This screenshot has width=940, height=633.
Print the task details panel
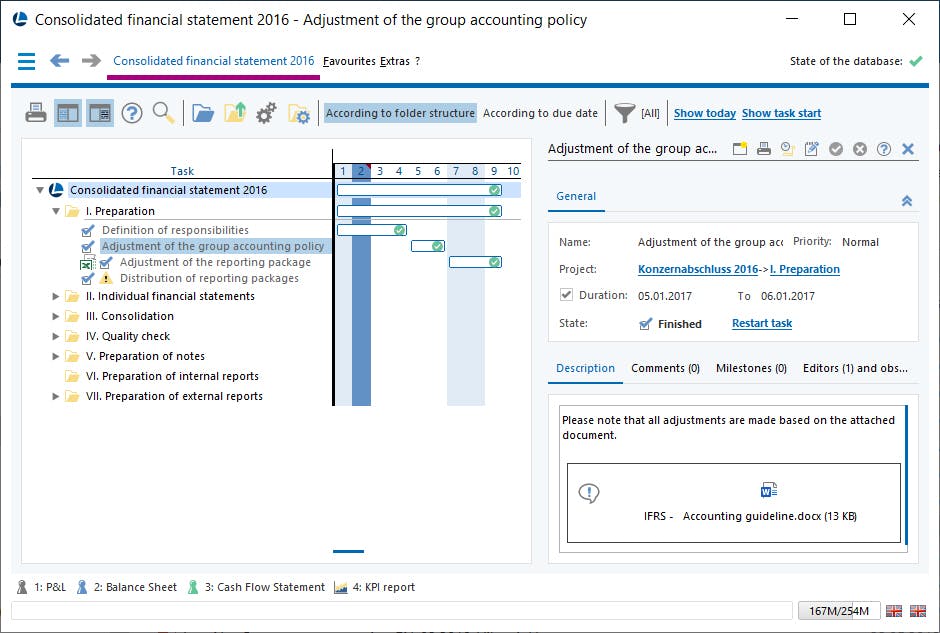(x=764, y=149)
